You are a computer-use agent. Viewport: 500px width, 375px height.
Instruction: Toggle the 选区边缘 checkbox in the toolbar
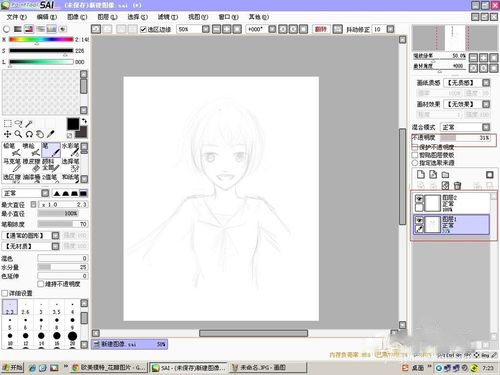[x=143, y=29]
